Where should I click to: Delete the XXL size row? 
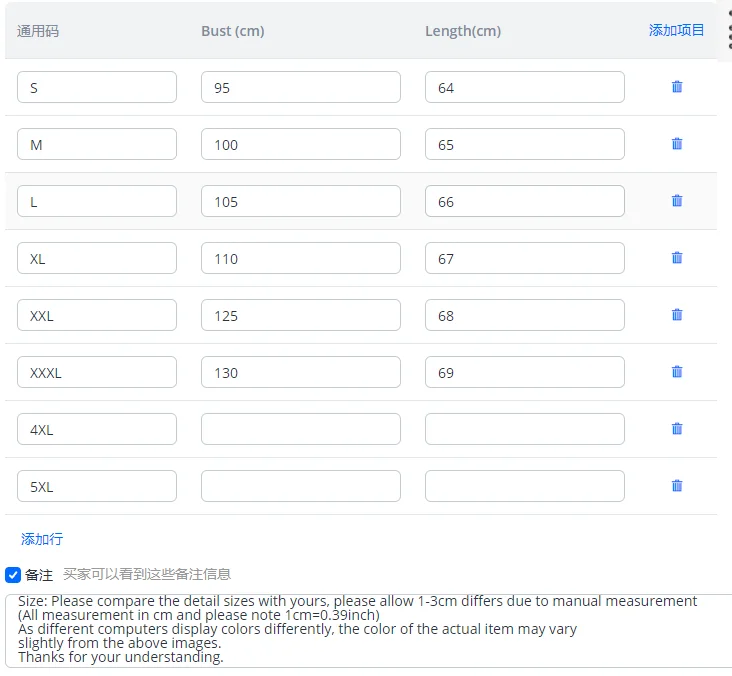(x=677, y=315)
